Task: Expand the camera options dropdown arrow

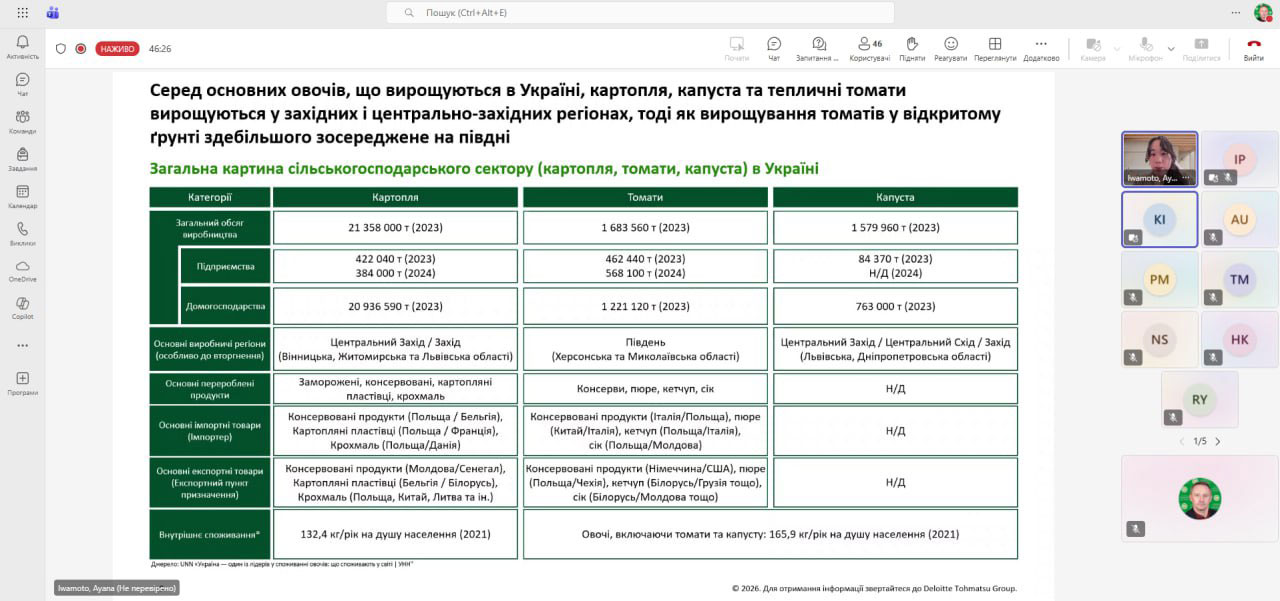Action: point(1117,48)
